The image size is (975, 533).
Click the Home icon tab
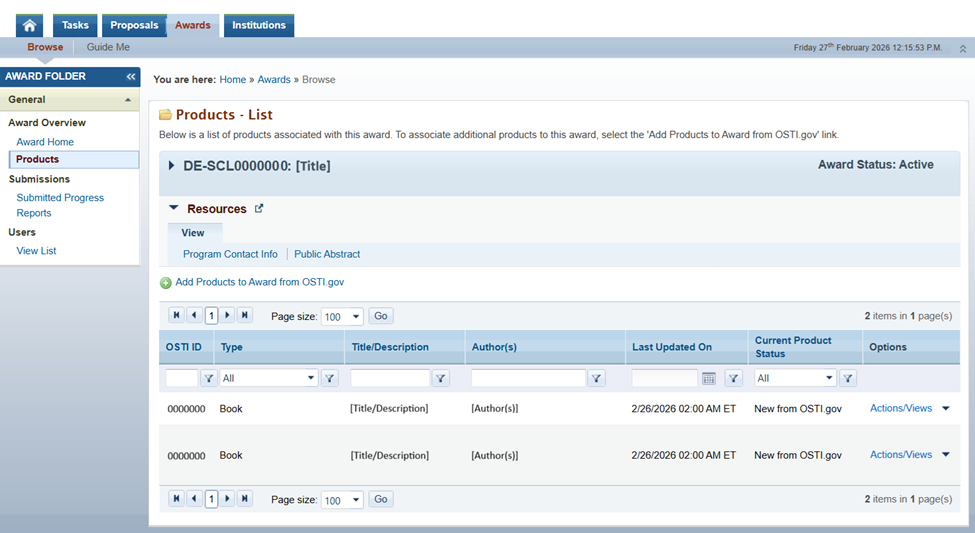pos(29,25)
